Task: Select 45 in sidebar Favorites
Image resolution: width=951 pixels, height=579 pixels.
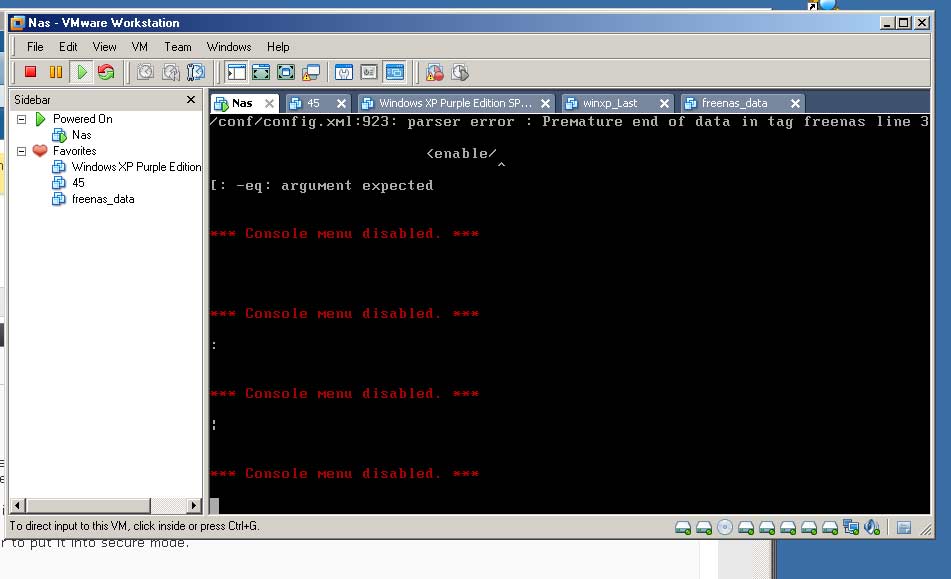Action: click(78, 182)
